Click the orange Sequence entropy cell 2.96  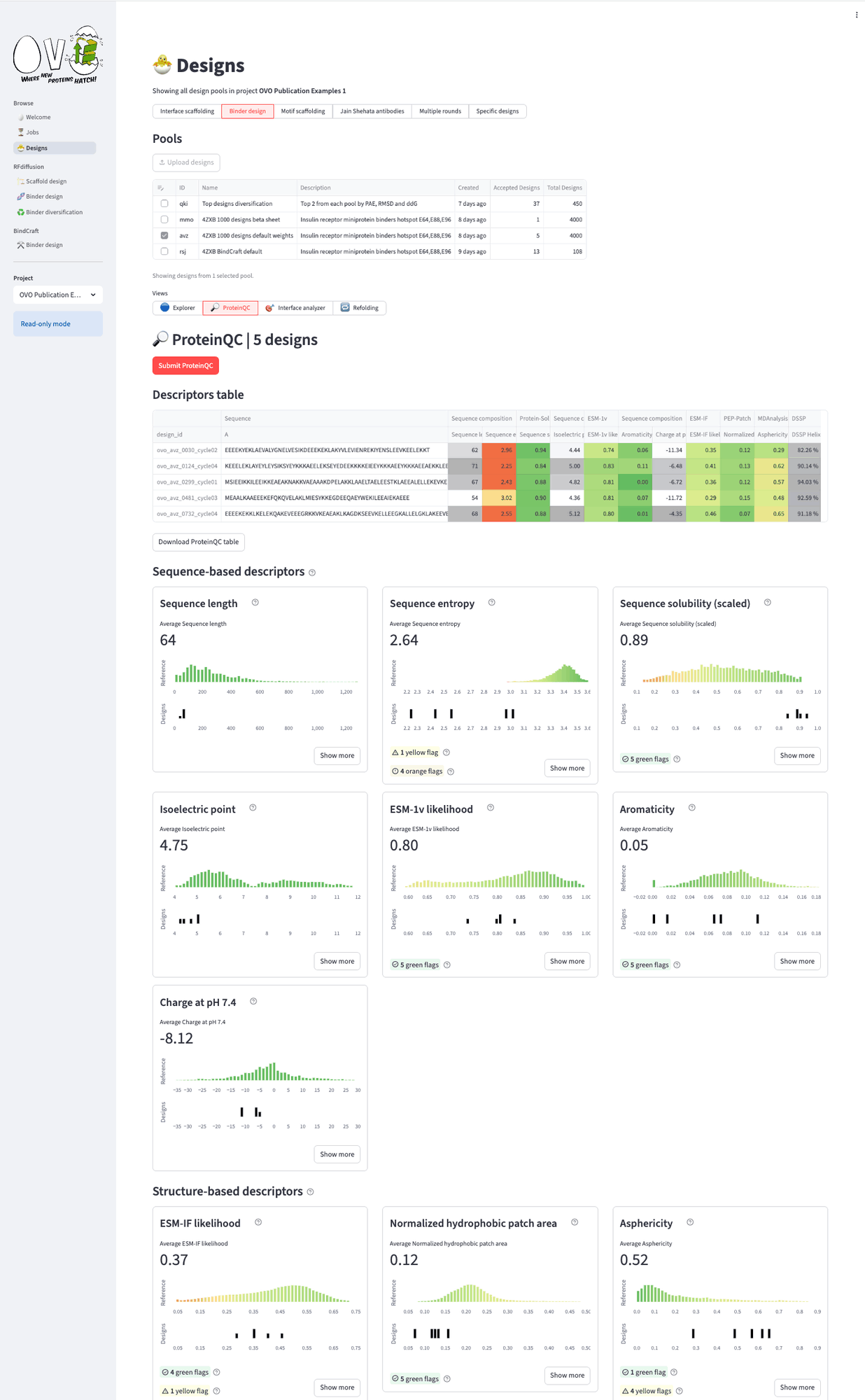pos(500,450)
